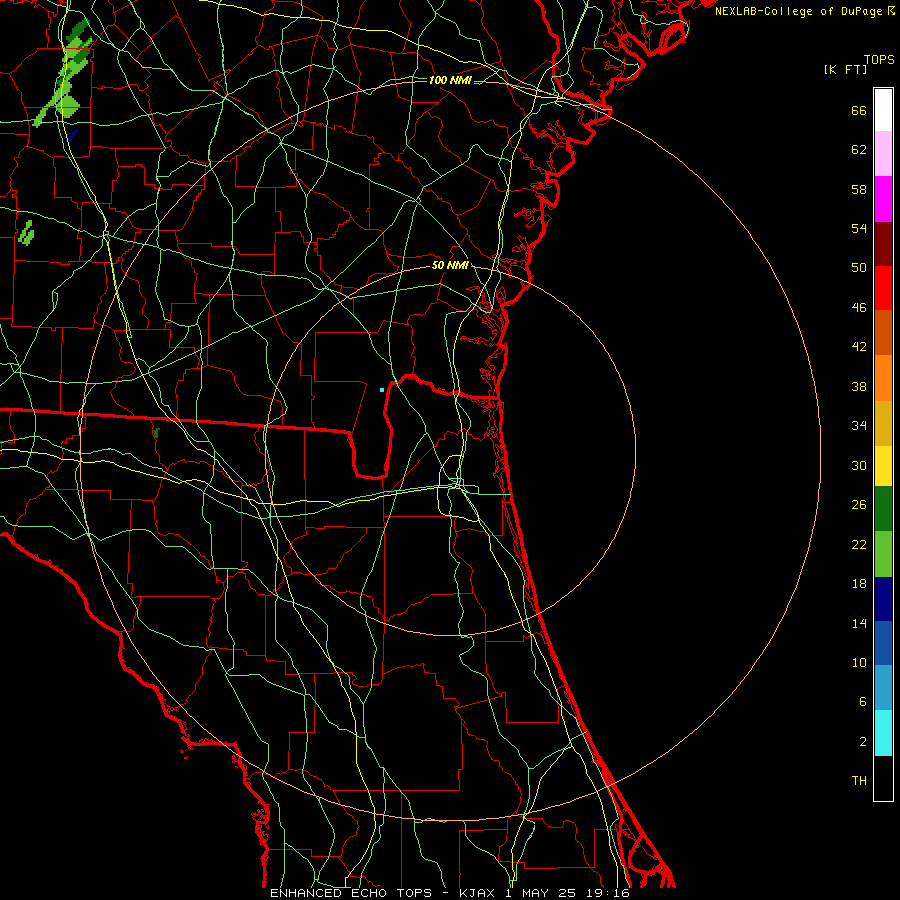
Task: Click the '42' legend value
Action: [859, 347]
